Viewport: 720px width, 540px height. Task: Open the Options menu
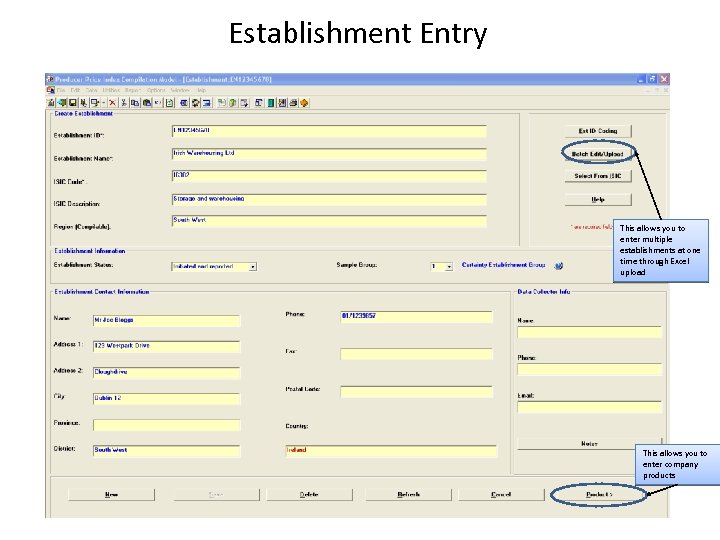156,90
